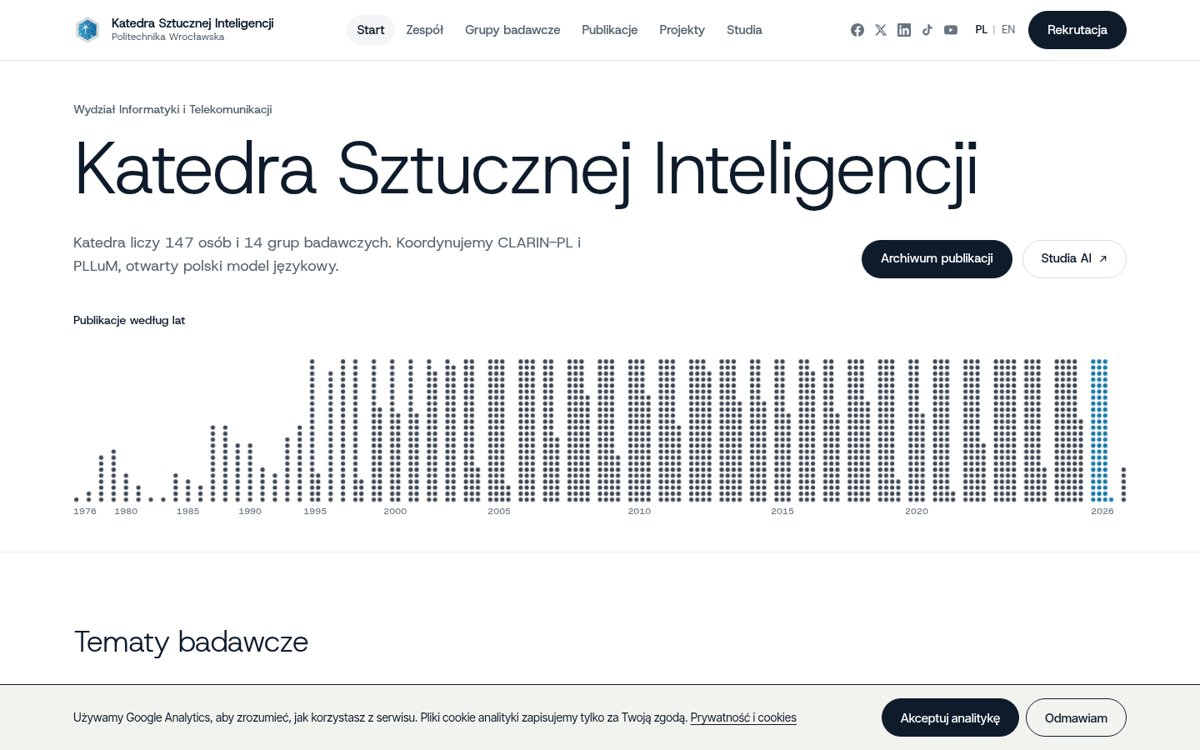Open the YouTube channel icon
Image resolution: width=1200 pixels, height=750 pixels.
coord(951,30)
